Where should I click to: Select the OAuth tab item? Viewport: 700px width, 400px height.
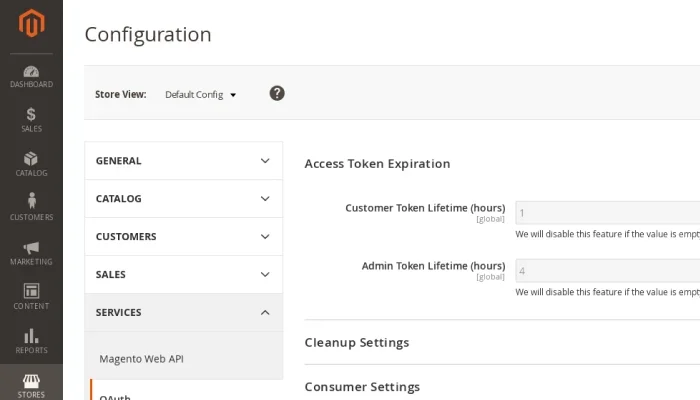pos(115,395)
